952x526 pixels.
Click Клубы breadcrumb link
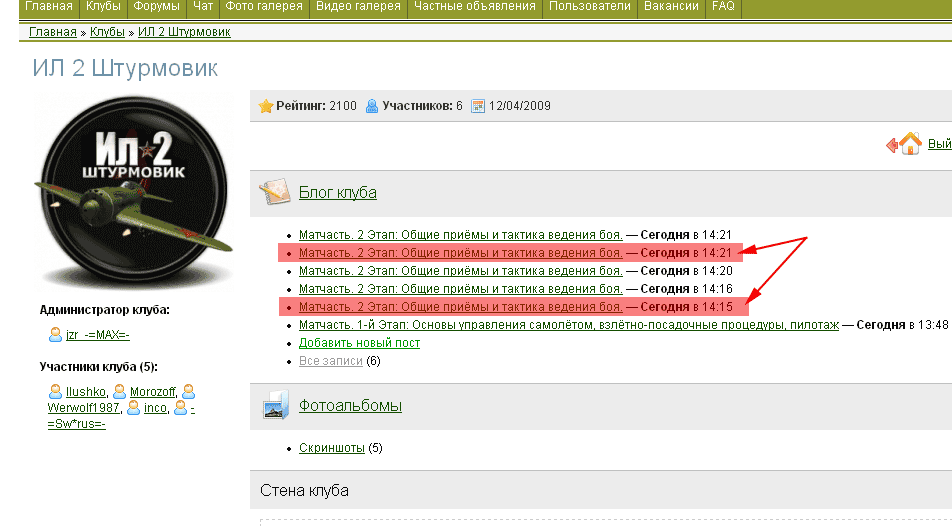click(x=107, y=32)
